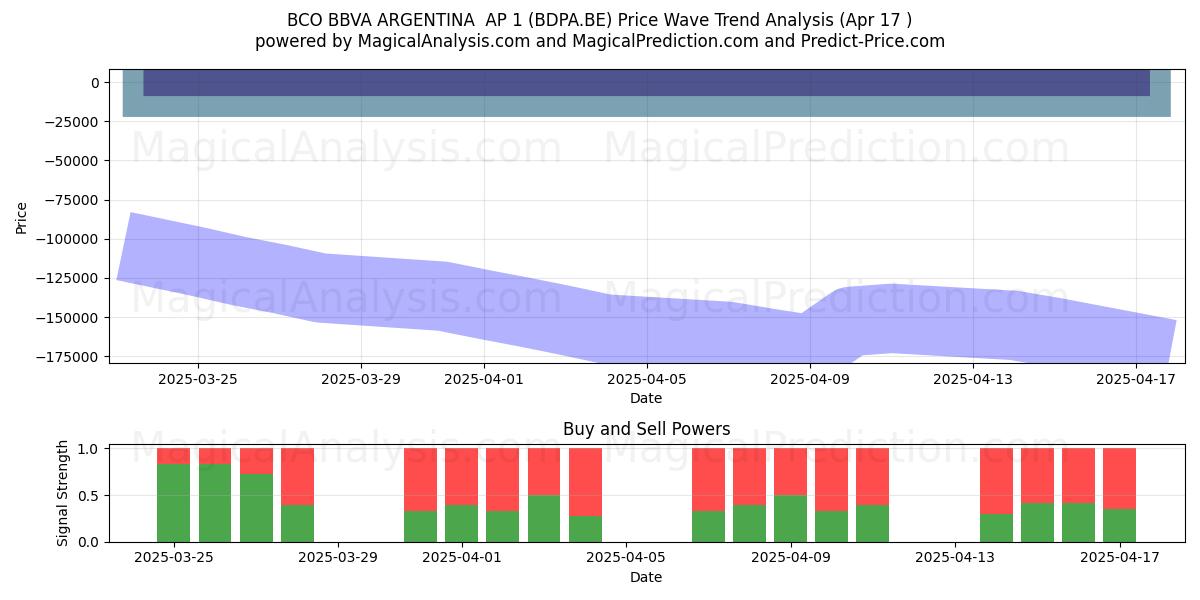Viewport: 1200px width, 600px height.
Task: Click the red sell bar segment for 2025-04-17
Action: coord(1119,478)
